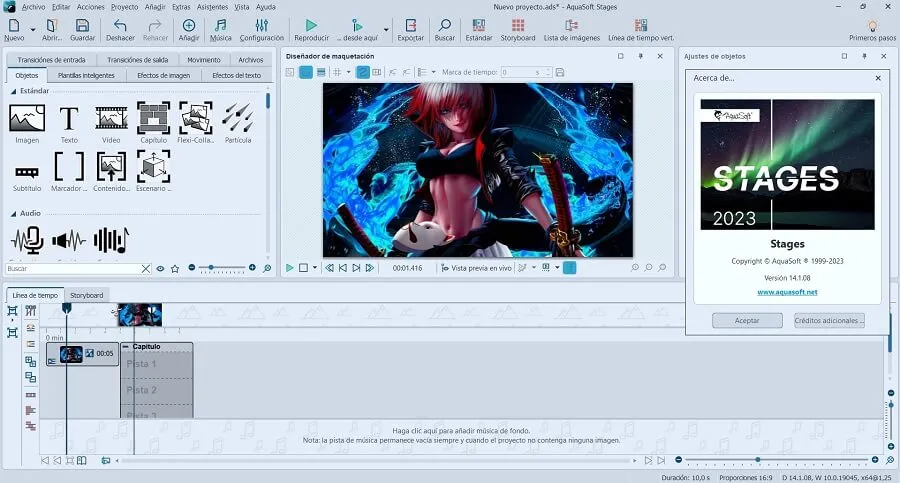Select the Texto object
This screenshot has height=483, width=900.
pos(69,123)
